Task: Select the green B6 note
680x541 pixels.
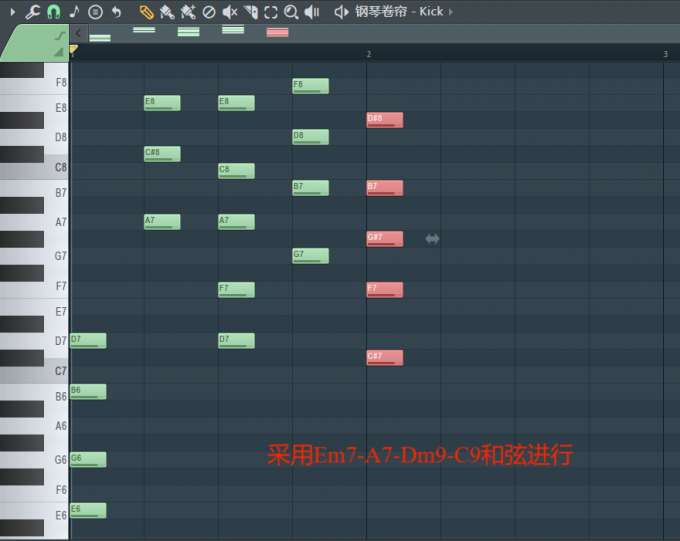Action: click(88, 392)
